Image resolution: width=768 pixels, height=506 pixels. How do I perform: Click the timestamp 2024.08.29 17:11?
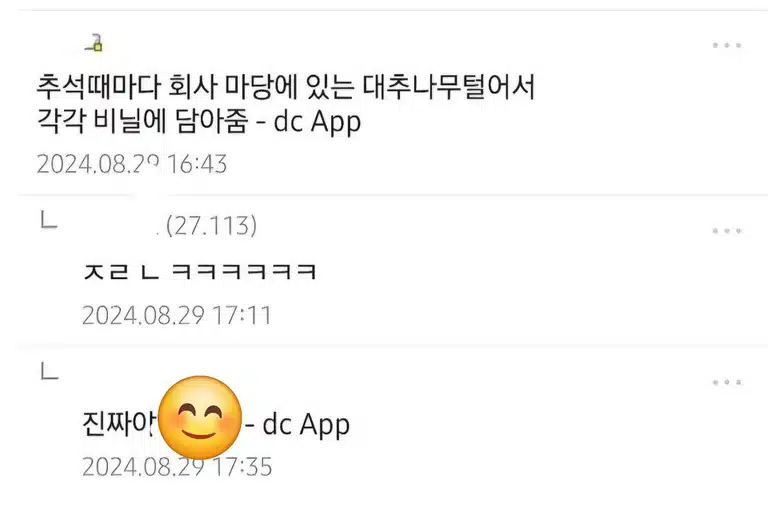[176, 315]
